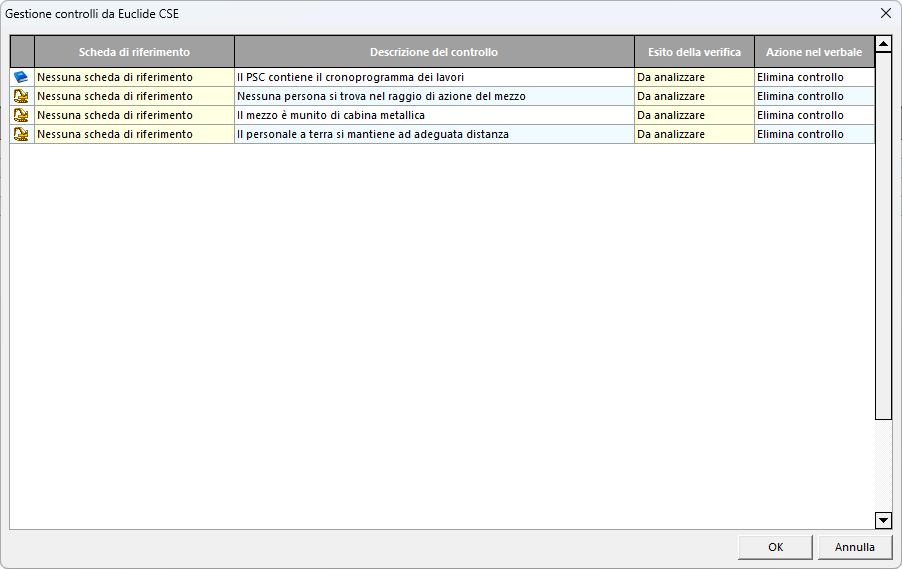Select the 'Azione nel verbale' column header
Image resolution: width=902 pixels, height=569 pixels.
point(813,52)
